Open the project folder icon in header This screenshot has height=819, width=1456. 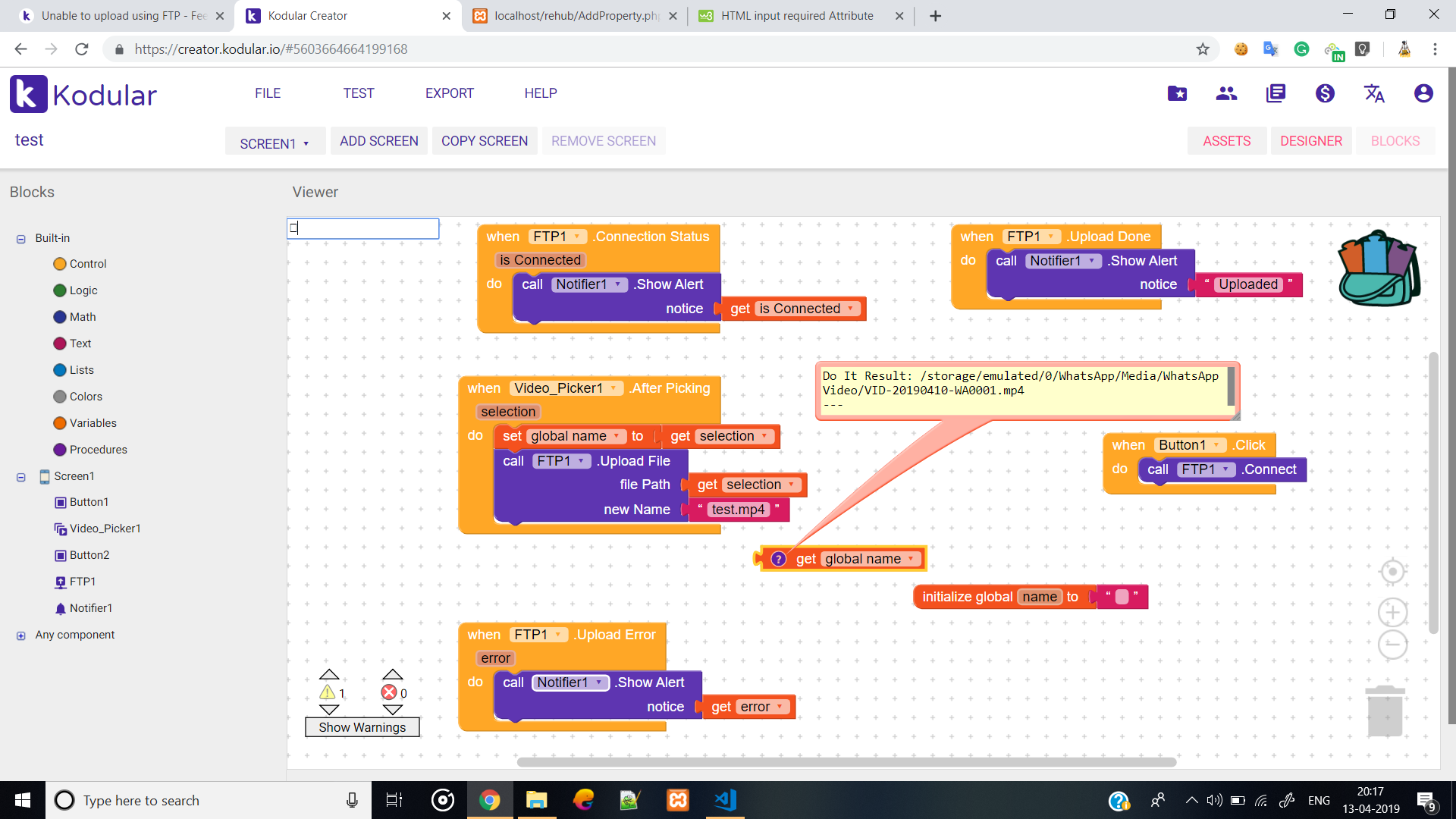[1177, 93]
